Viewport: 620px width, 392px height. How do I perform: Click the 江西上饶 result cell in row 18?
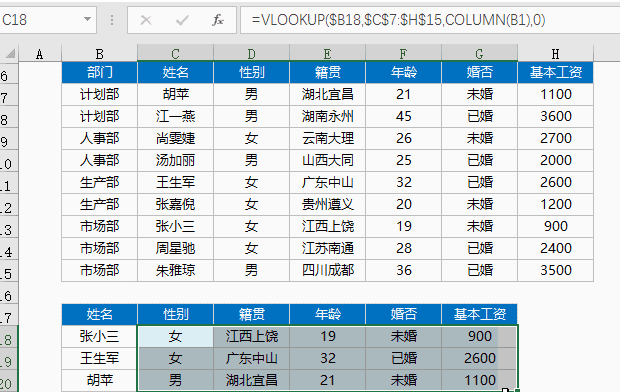251,337
